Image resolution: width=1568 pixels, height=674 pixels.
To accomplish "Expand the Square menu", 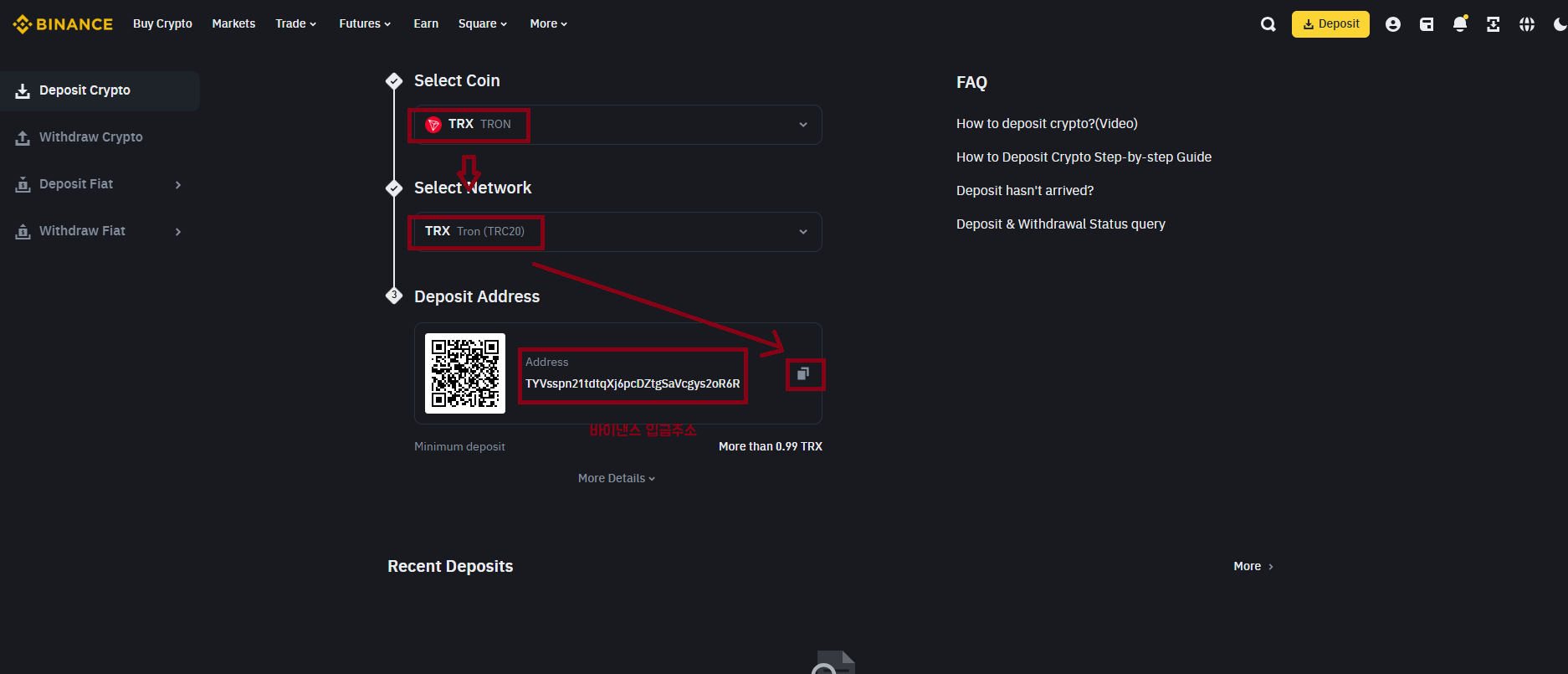I will click(x=483, y=23).
